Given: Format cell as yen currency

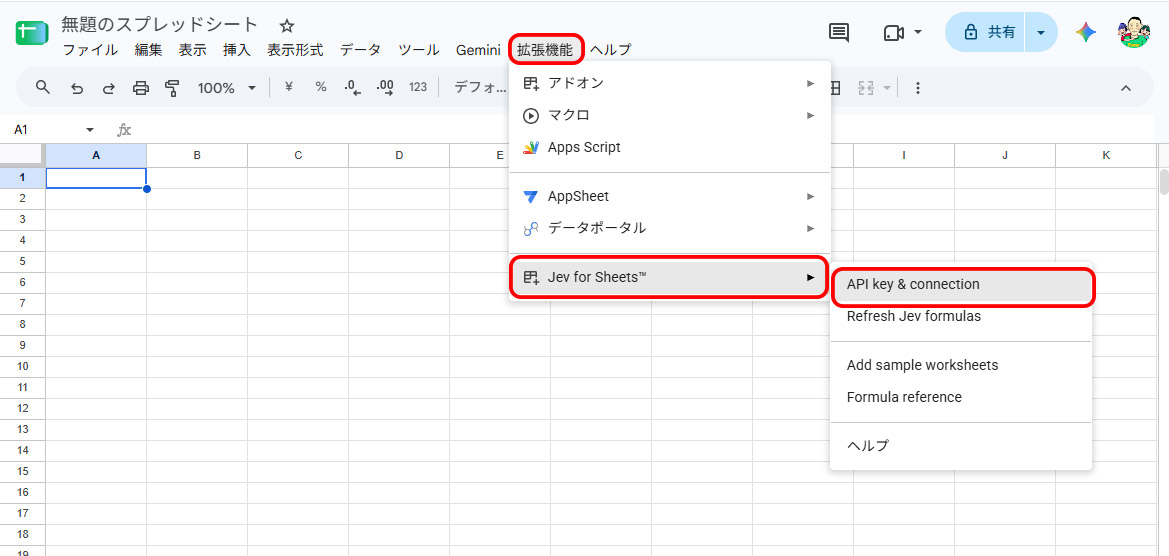Looking at the screenshot, I should point(289,87).
